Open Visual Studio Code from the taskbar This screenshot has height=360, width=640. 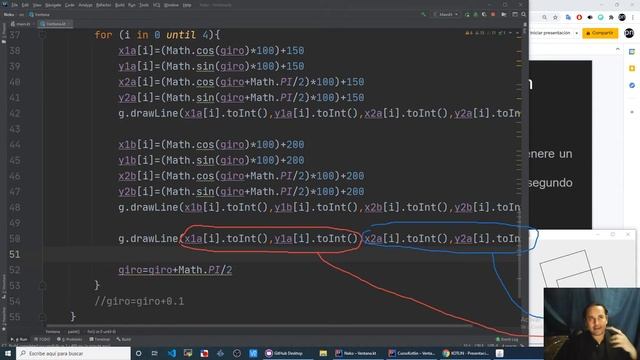[x=172, y=353]
